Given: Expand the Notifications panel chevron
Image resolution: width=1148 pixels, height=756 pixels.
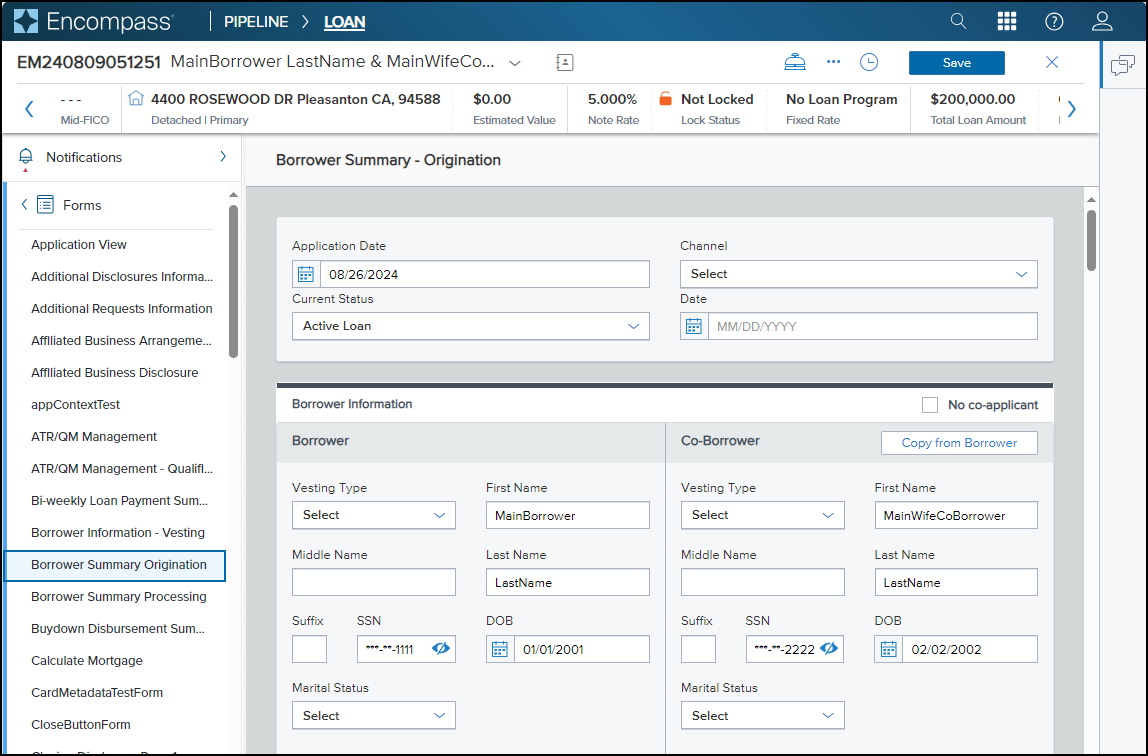Looking at the screenshot, I should (x=223, y=157).
